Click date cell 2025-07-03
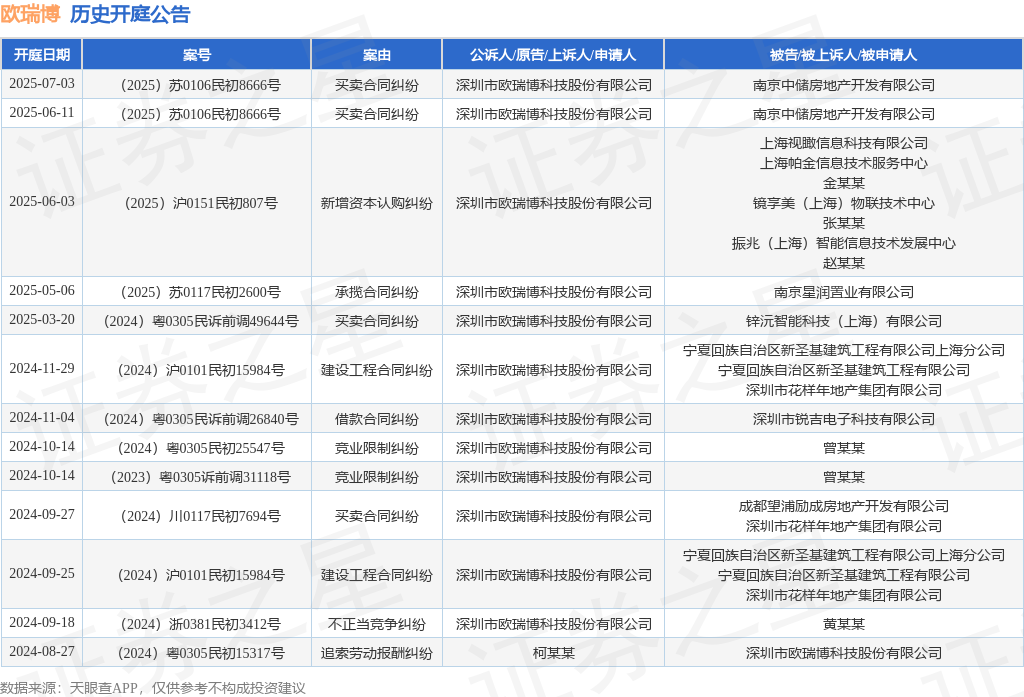This screenshot has height=697, width=1024. [42, 84]
